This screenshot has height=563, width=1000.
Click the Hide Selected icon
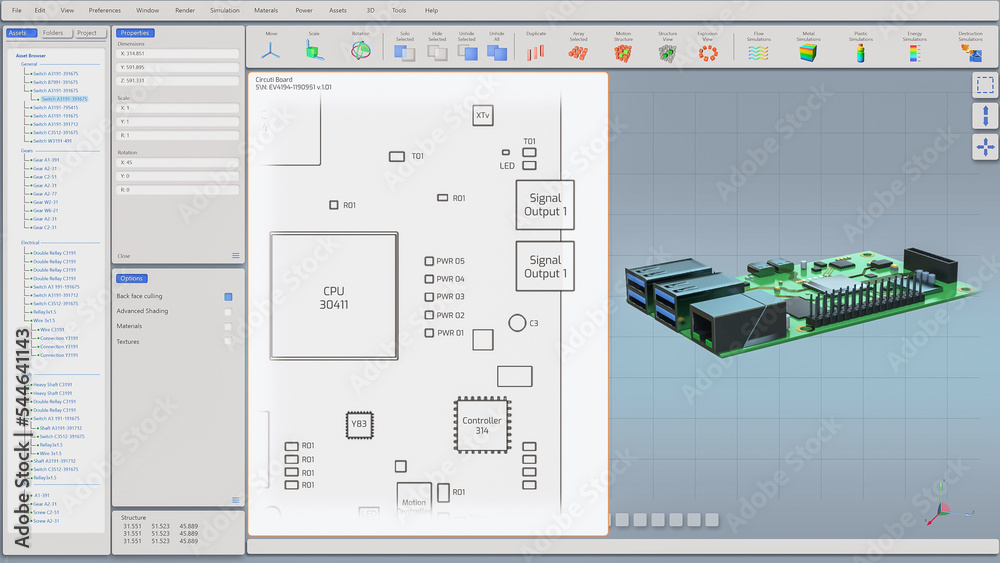point(437,53)
